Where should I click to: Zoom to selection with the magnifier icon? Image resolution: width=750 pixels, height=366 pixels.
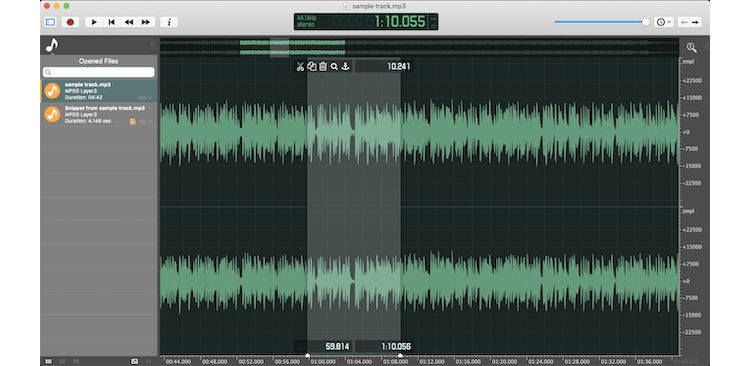334,67
